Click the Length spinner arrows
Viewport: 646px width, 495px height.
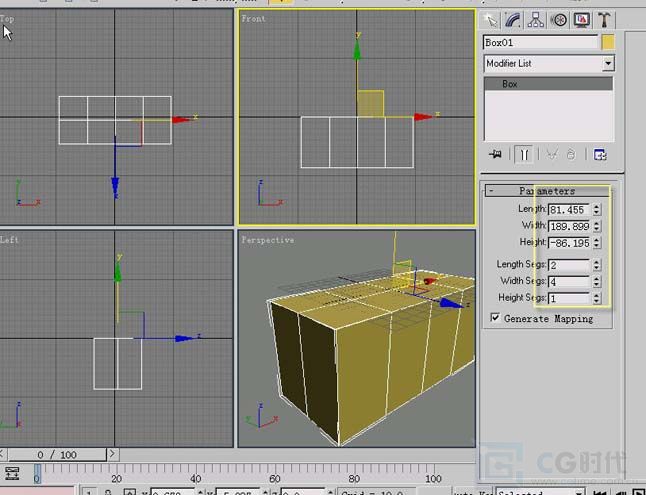[596, 210]
